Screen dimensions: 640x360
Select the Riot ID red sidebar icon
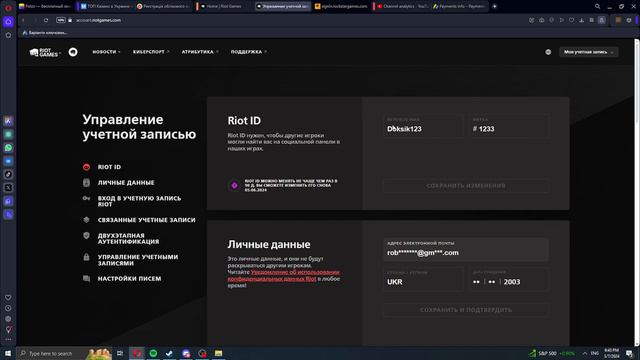[x=86, y=167]
